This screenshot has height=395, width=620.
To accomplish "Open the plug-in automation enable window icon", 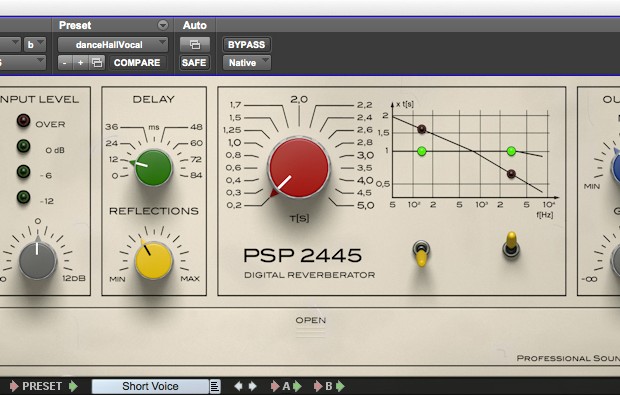I will pos(195,45).
